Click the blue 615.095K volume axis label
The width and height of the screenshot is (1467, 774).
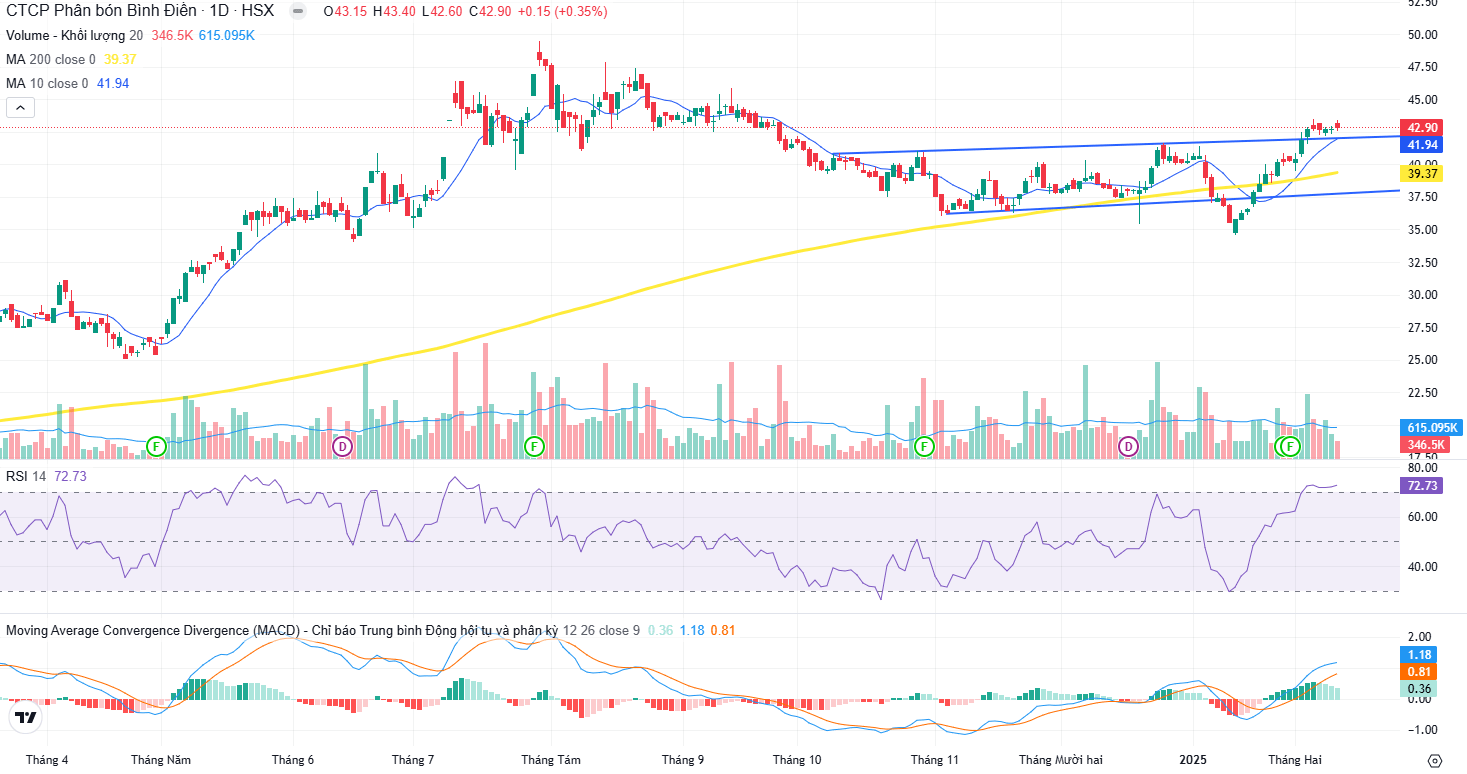(x=1431, y=427)
